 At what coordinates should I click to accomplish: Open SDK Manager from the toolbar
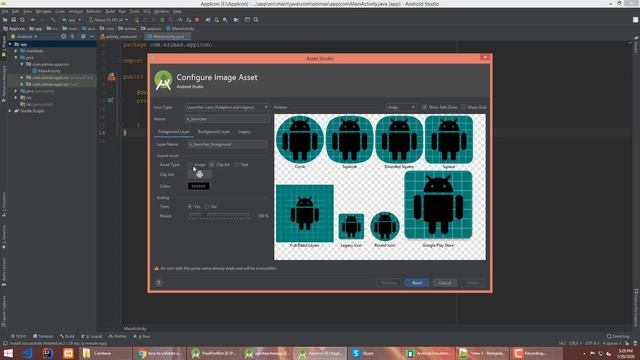[x=225, y=20]
